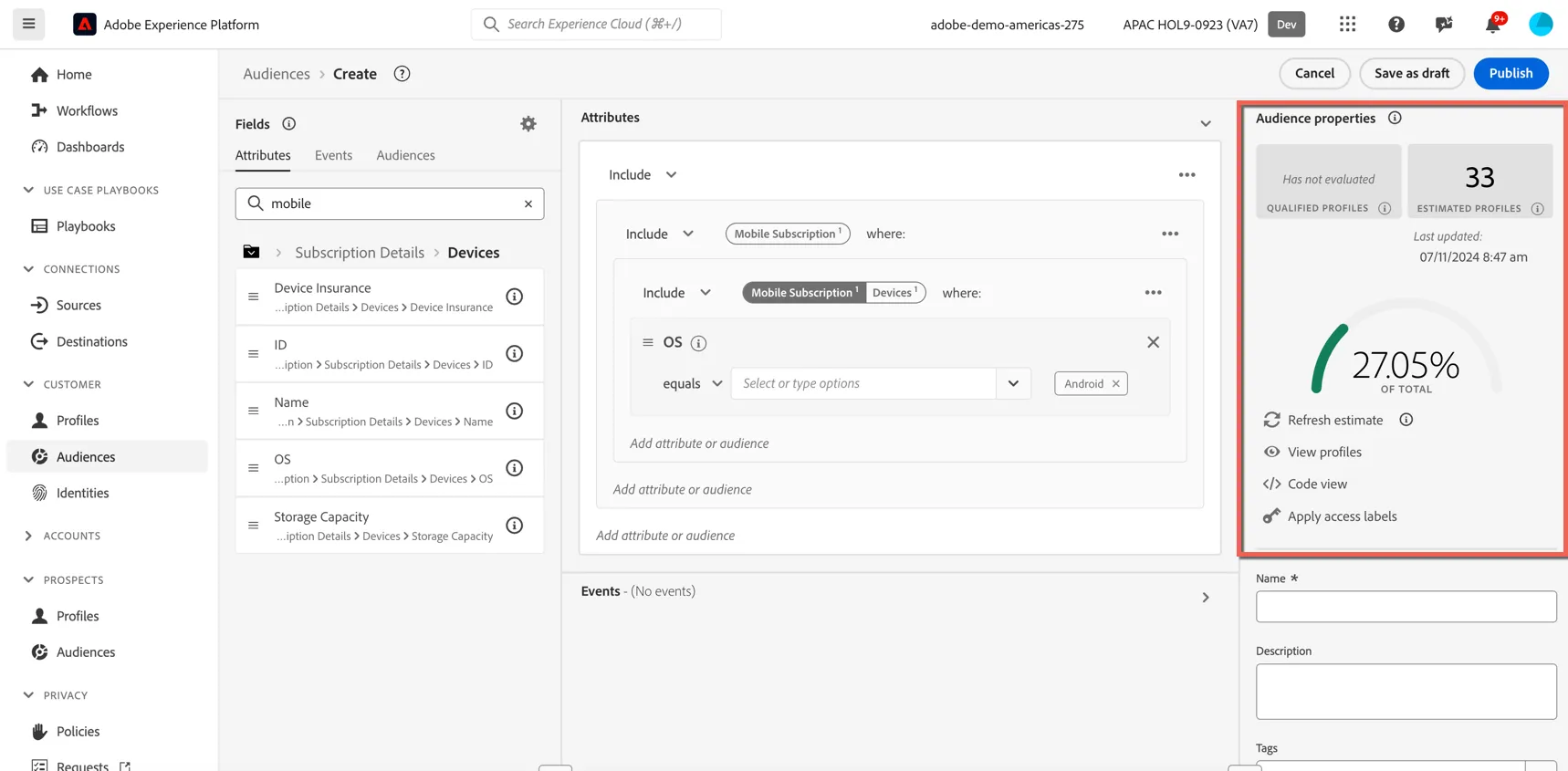
Task: Collapse the Connections navigation section
Action: [28, 269]
